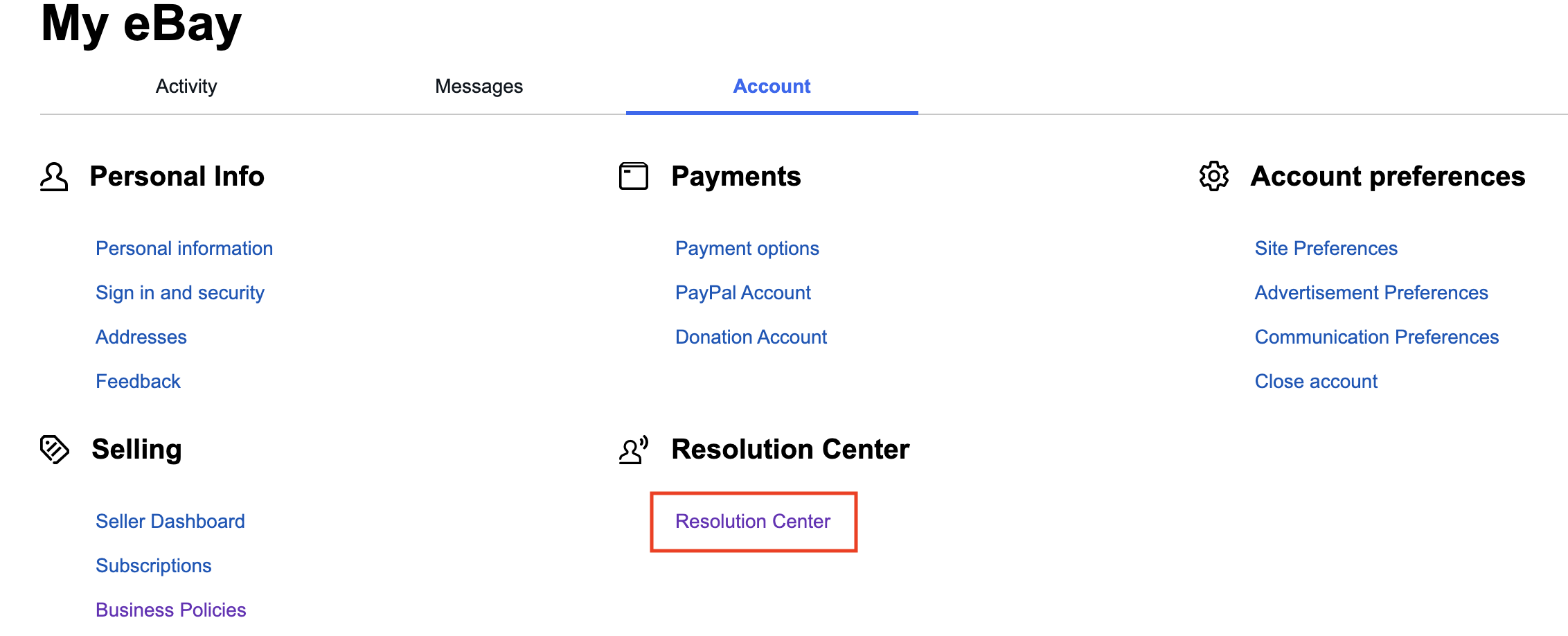Click the Payments card icon
1568x636 pixels.
coord(633,176)
